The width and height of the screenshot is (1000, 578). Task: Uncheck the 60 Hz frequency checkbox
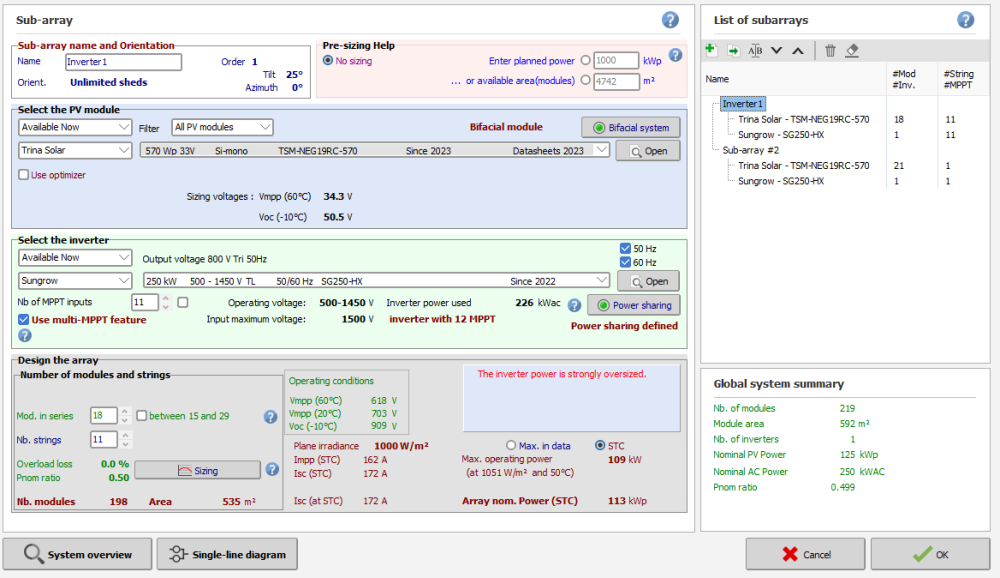[x=625, y=262]
